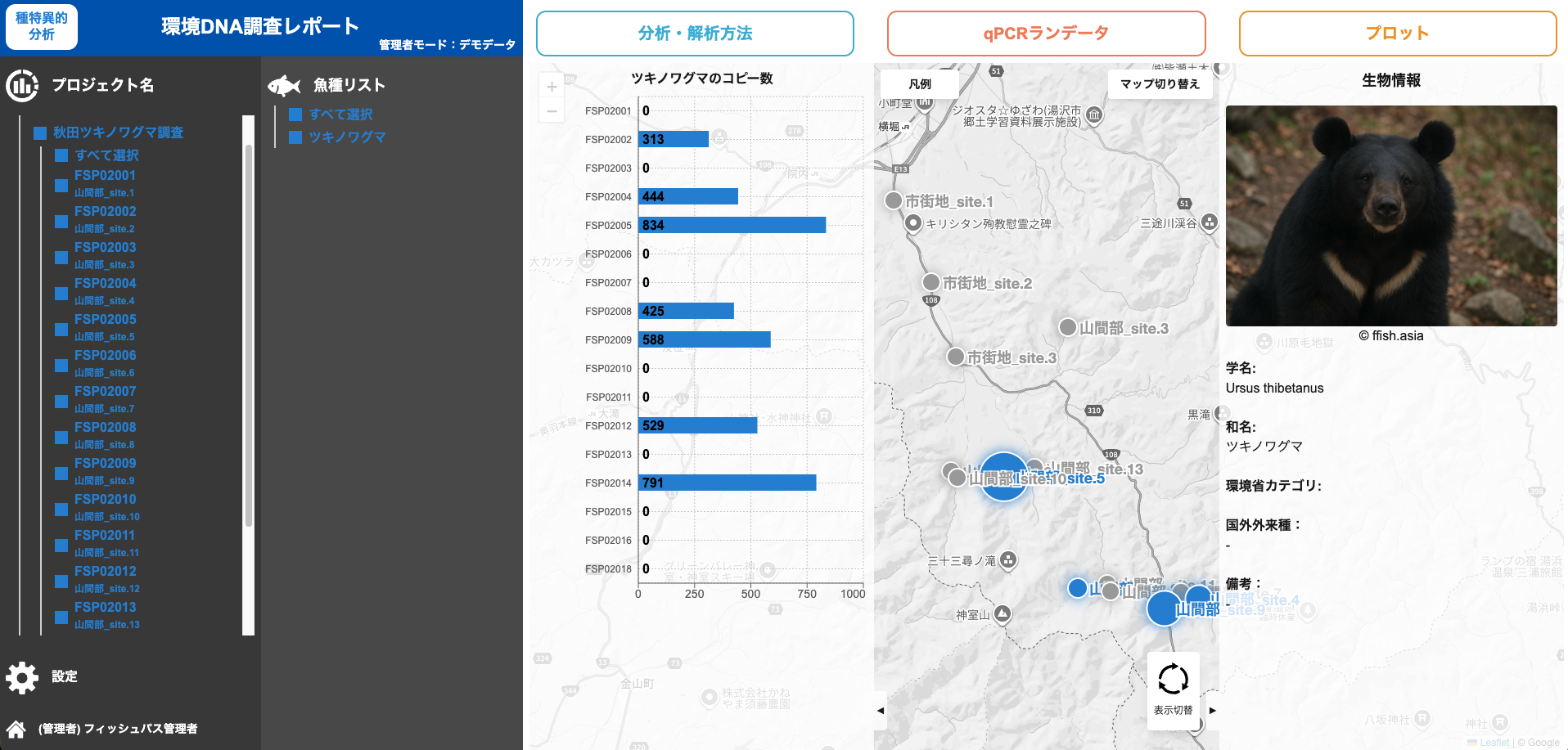Open the 凡例 legend panel
The width and height of the screenshot is (1568, 750).
920,83
